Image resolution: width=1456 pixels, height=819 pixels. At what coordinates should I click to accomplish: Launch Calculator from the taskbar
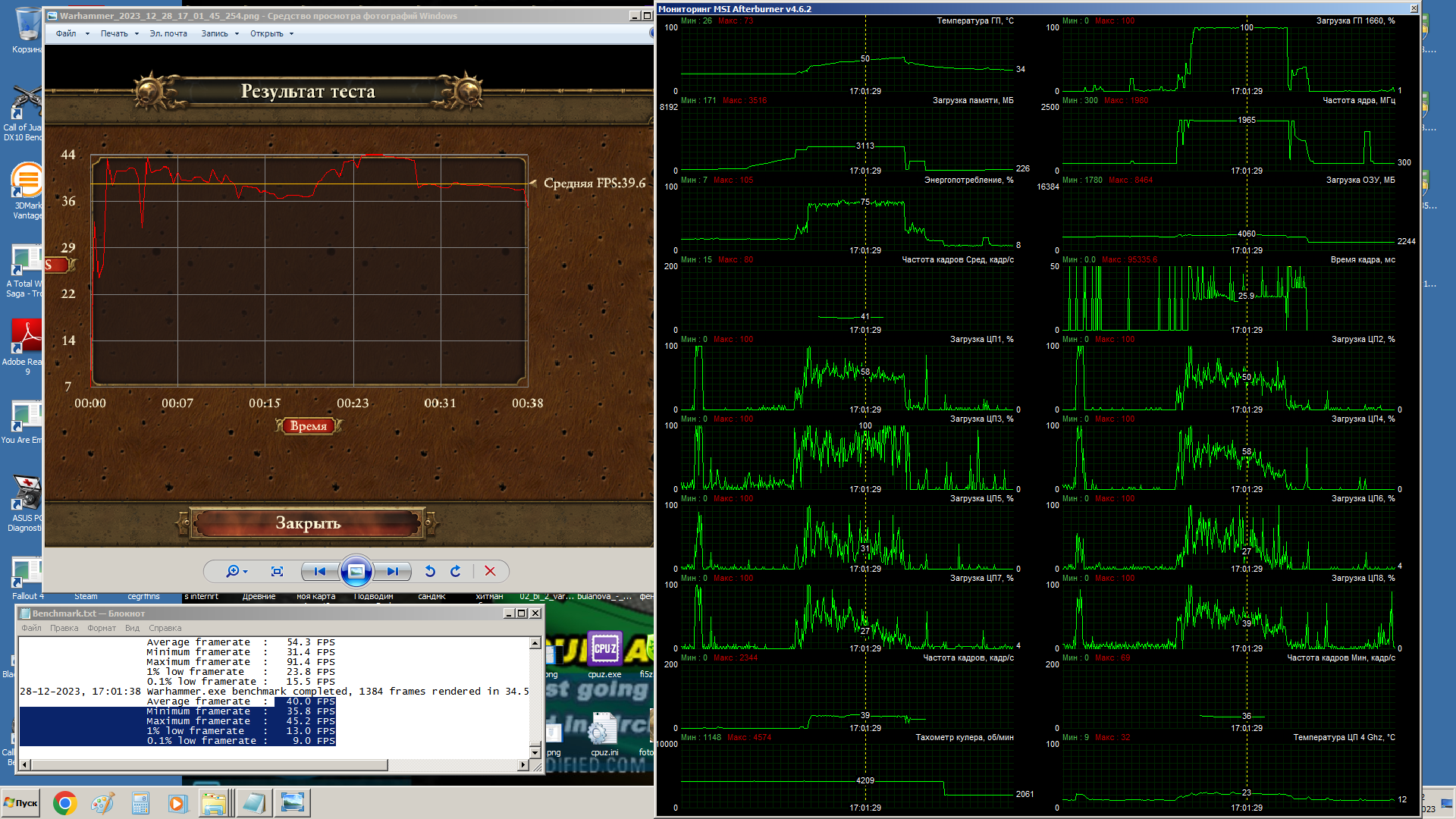point(140,803)
